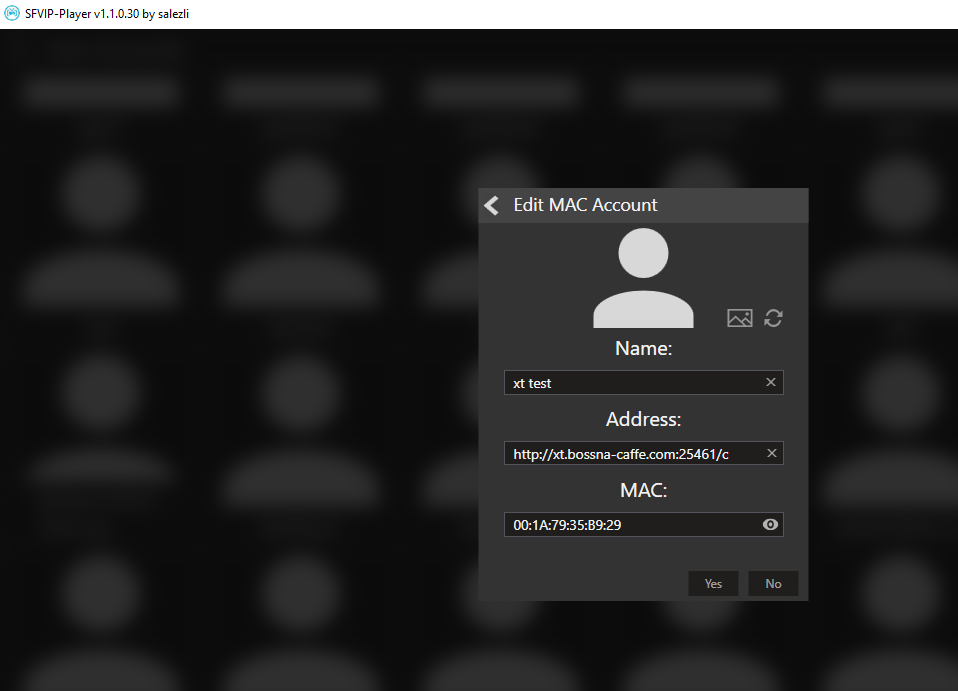Click the Address: label

[x=643, y=419]
